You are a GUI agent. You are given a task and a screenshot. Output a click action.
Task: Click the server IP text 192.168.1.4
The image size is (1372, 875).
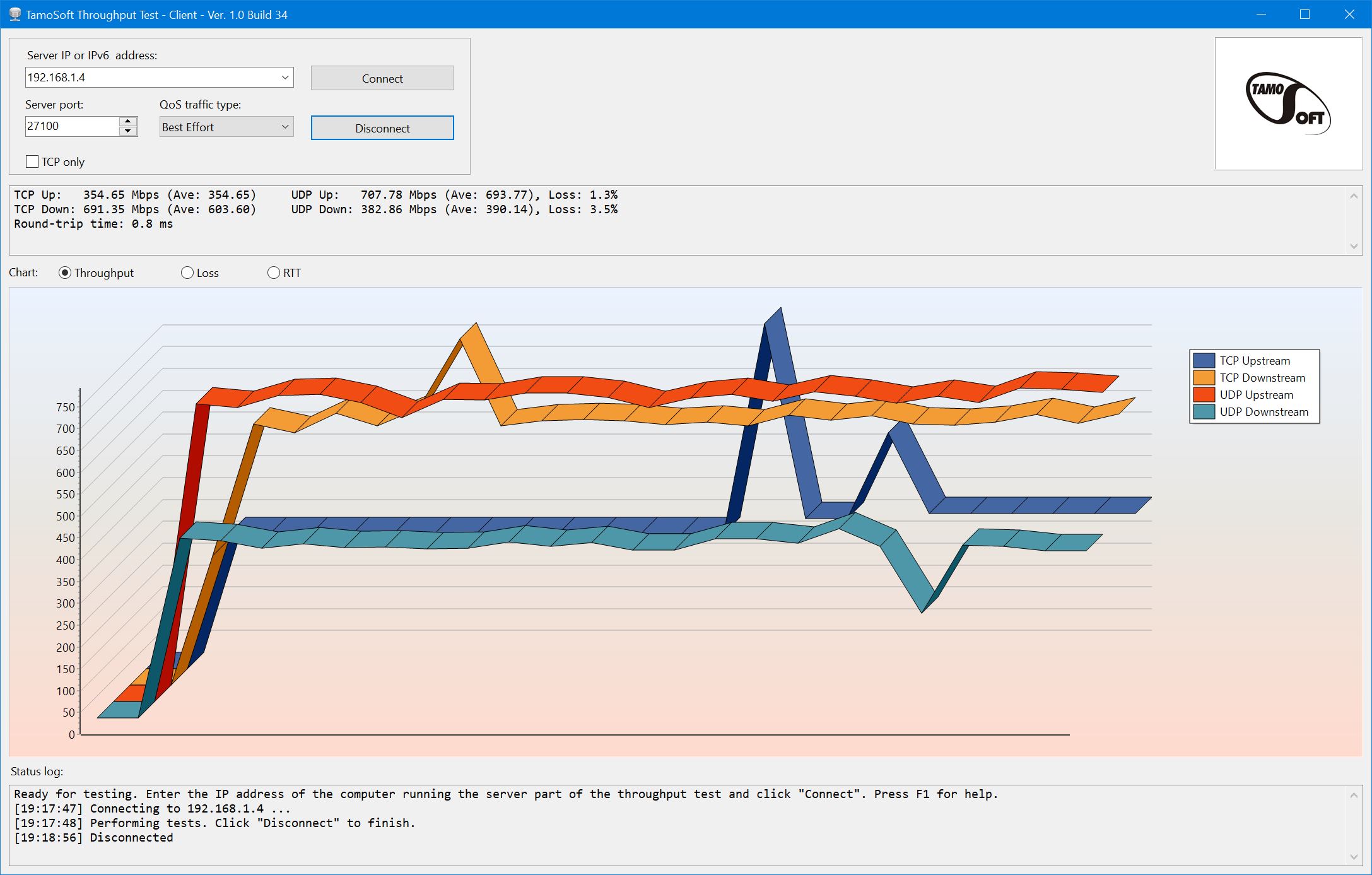point(56,78)
